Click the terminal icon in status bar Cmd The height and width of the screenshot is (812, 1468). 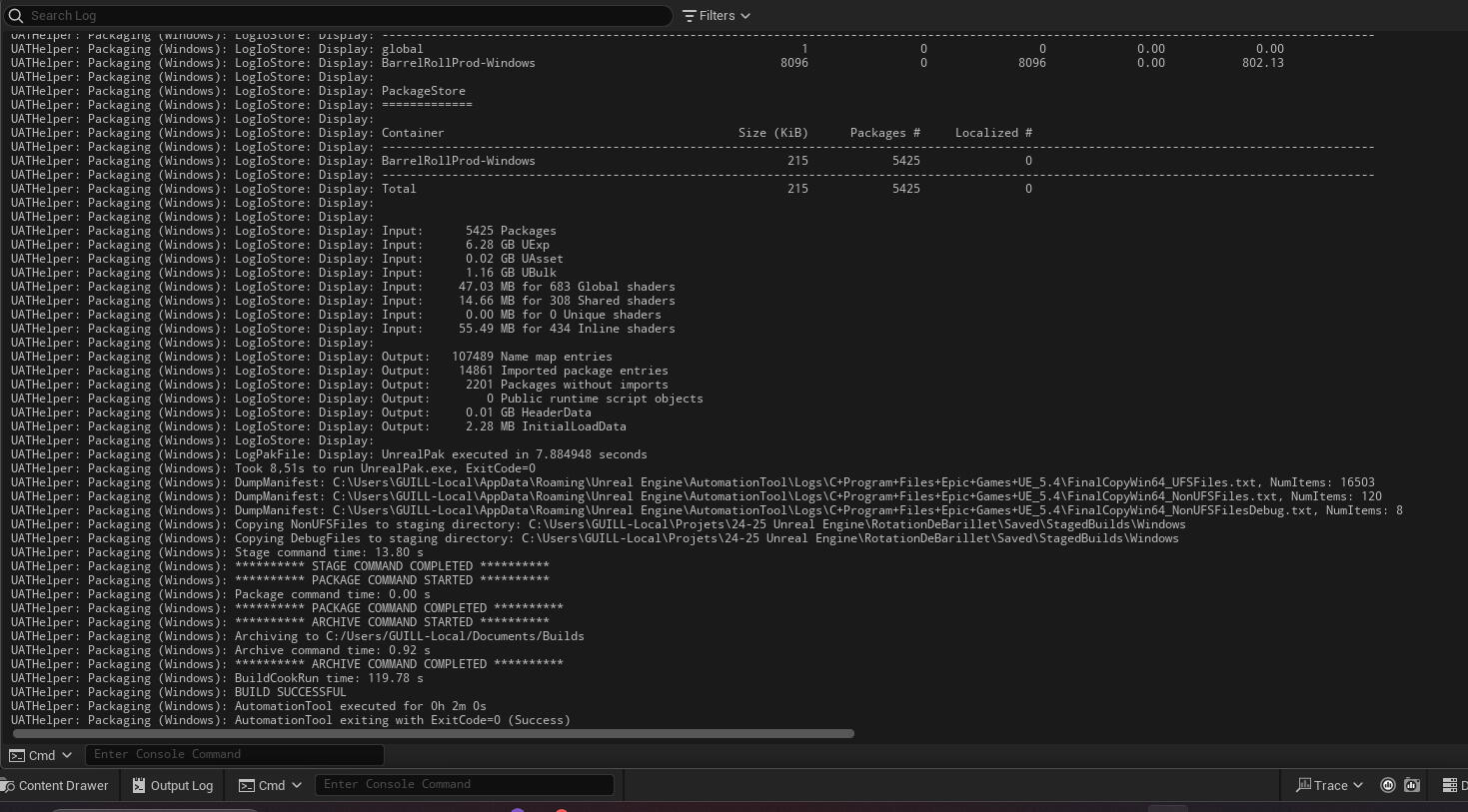click(x=247, y=786)
